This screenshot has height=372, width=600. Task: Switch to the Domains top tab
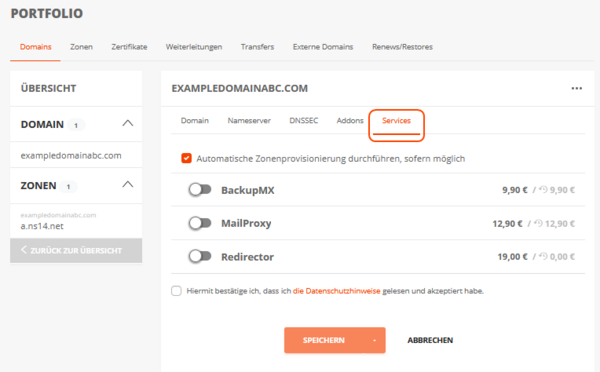(x=36, y=47)
